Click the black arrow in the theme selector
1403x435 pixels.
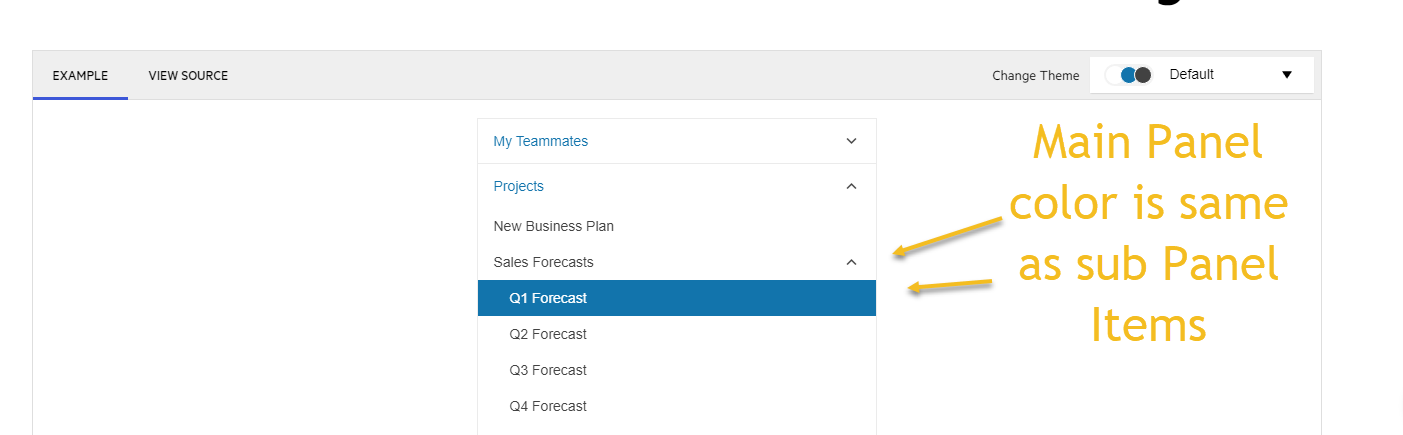coord(1287,75)
